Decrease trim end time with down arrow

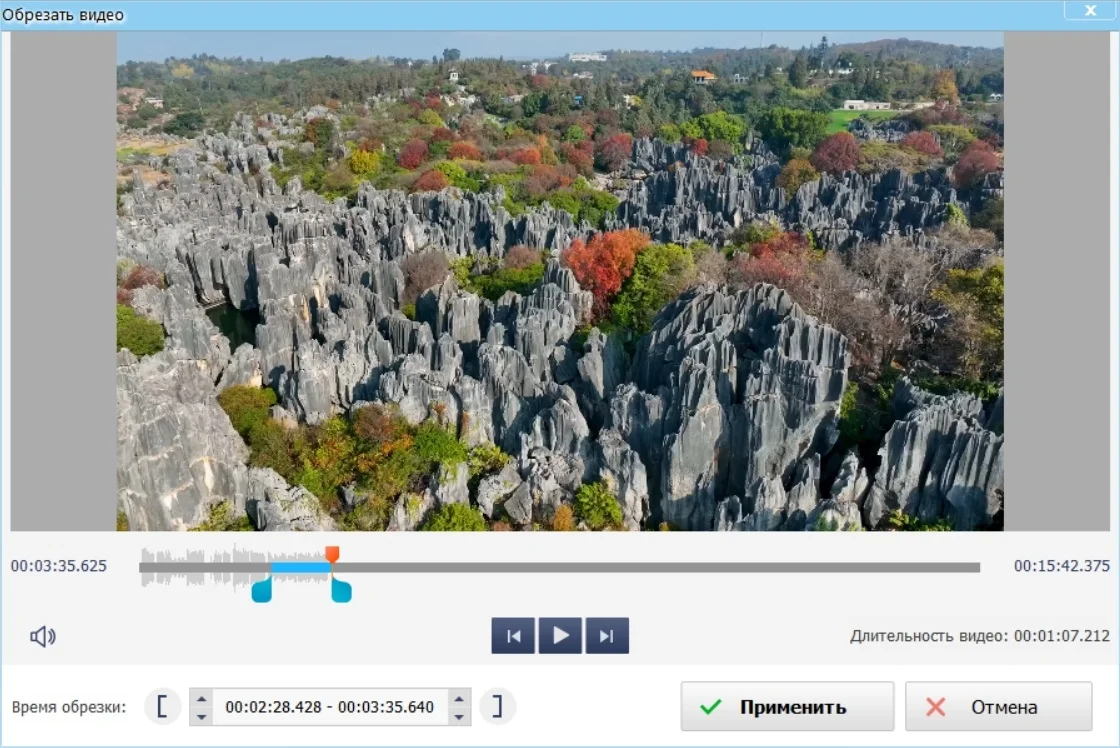coord(459,716)
